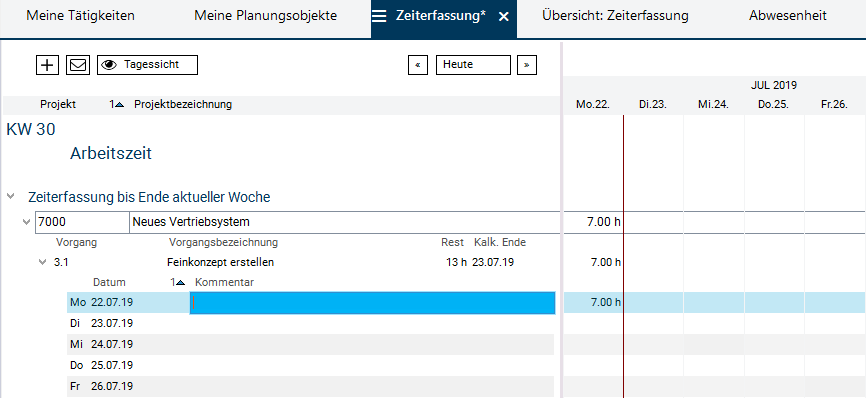This screenshot has width=866, height=398.
Task: Open the Tagessicht view button
Action: coord(147,65)
